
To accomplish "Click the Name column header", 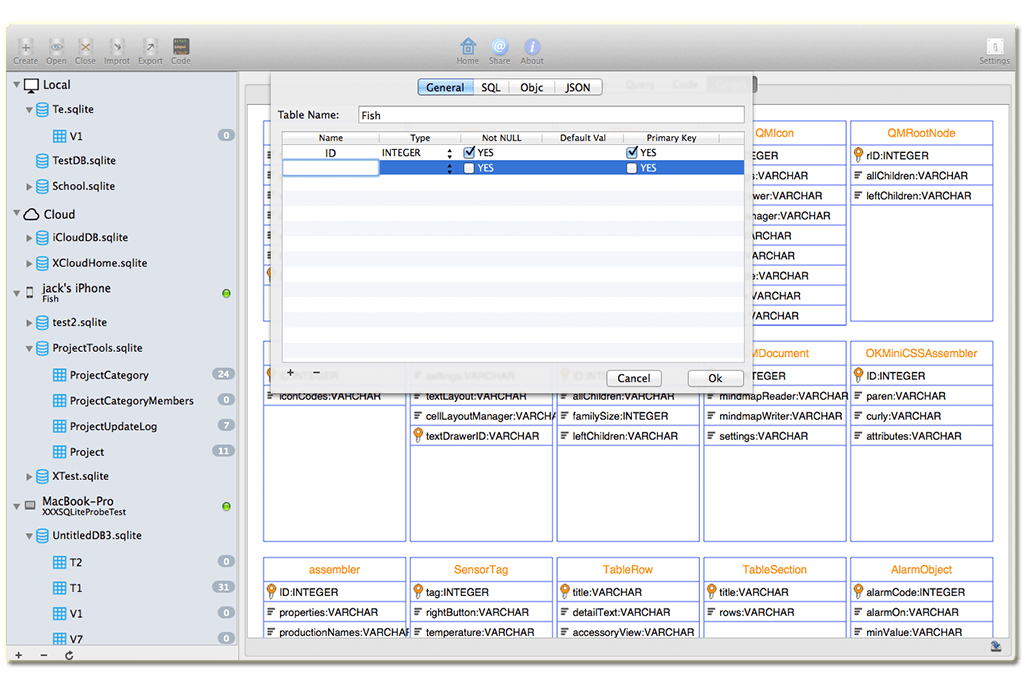I will 330,138.
